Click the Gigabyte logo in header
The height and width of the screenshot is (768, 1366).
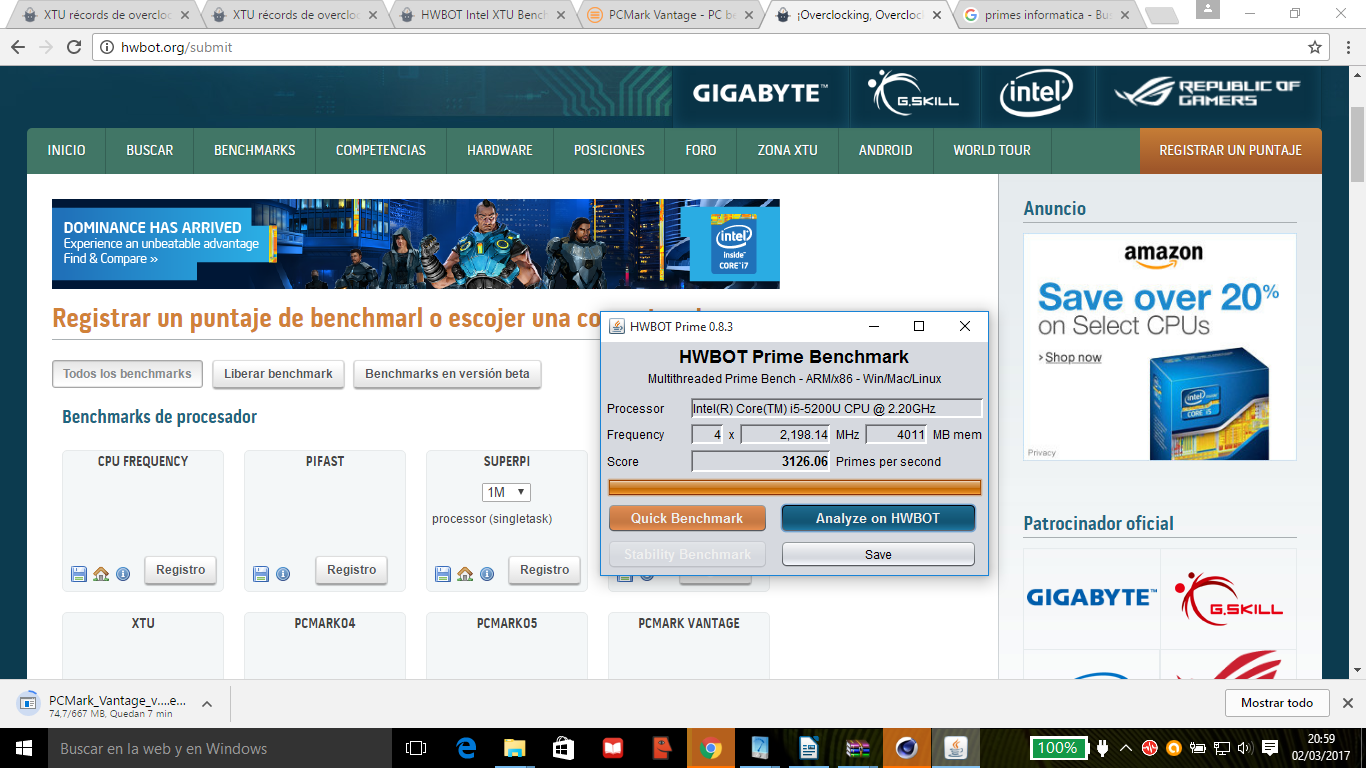[760, 93]
